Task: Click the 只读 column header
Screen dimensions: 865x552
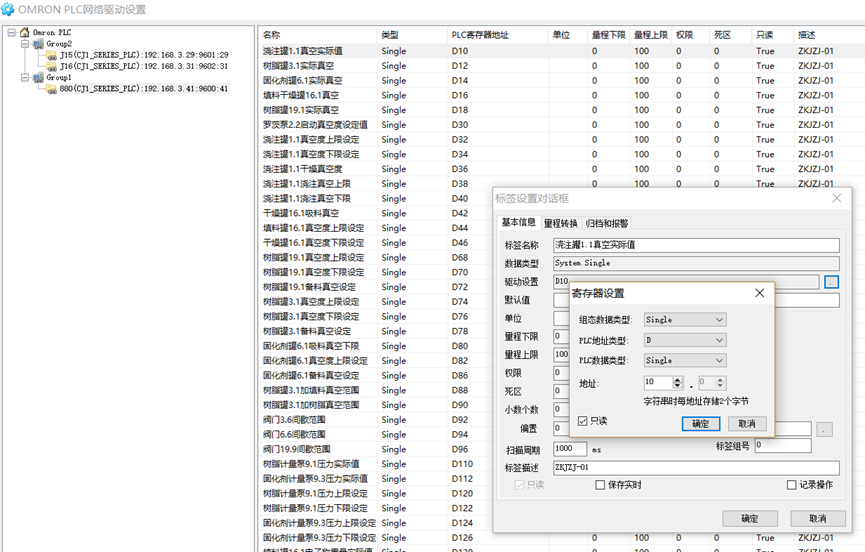Action: pyautogui.click(x=772, y=35)
